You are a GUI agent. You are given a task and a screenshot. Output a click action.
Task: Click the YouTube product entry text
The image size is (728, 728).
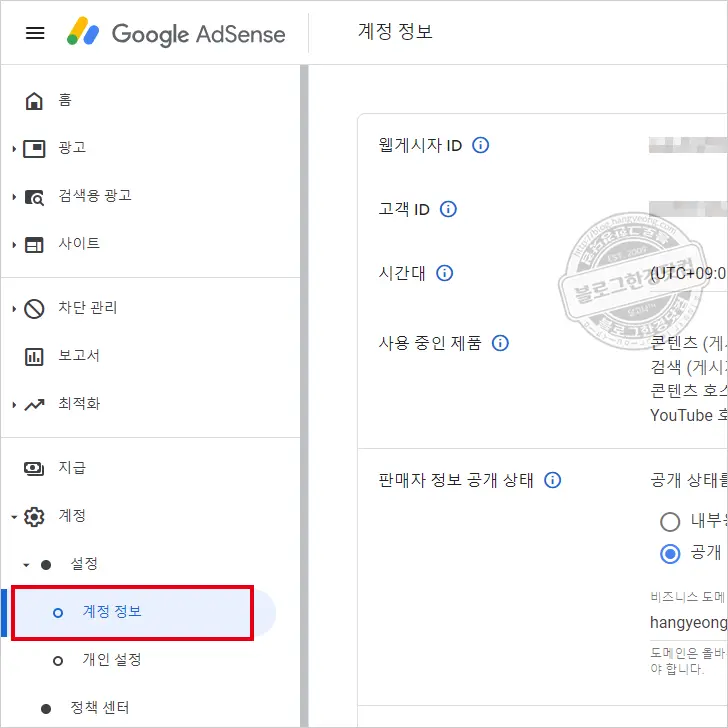pos(689,415)
